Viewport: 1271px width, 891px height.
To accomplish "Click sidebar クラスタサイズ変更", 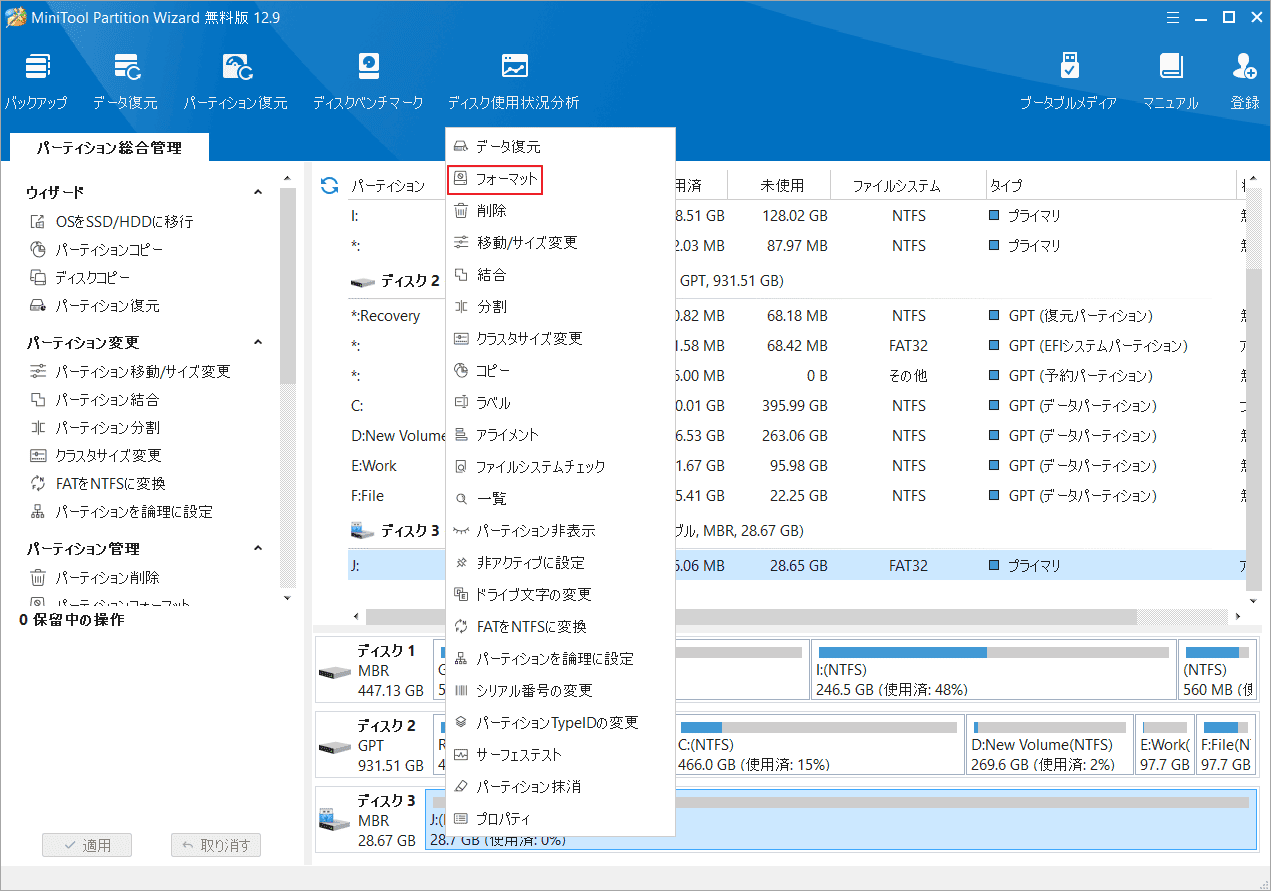I will (96, 456).
